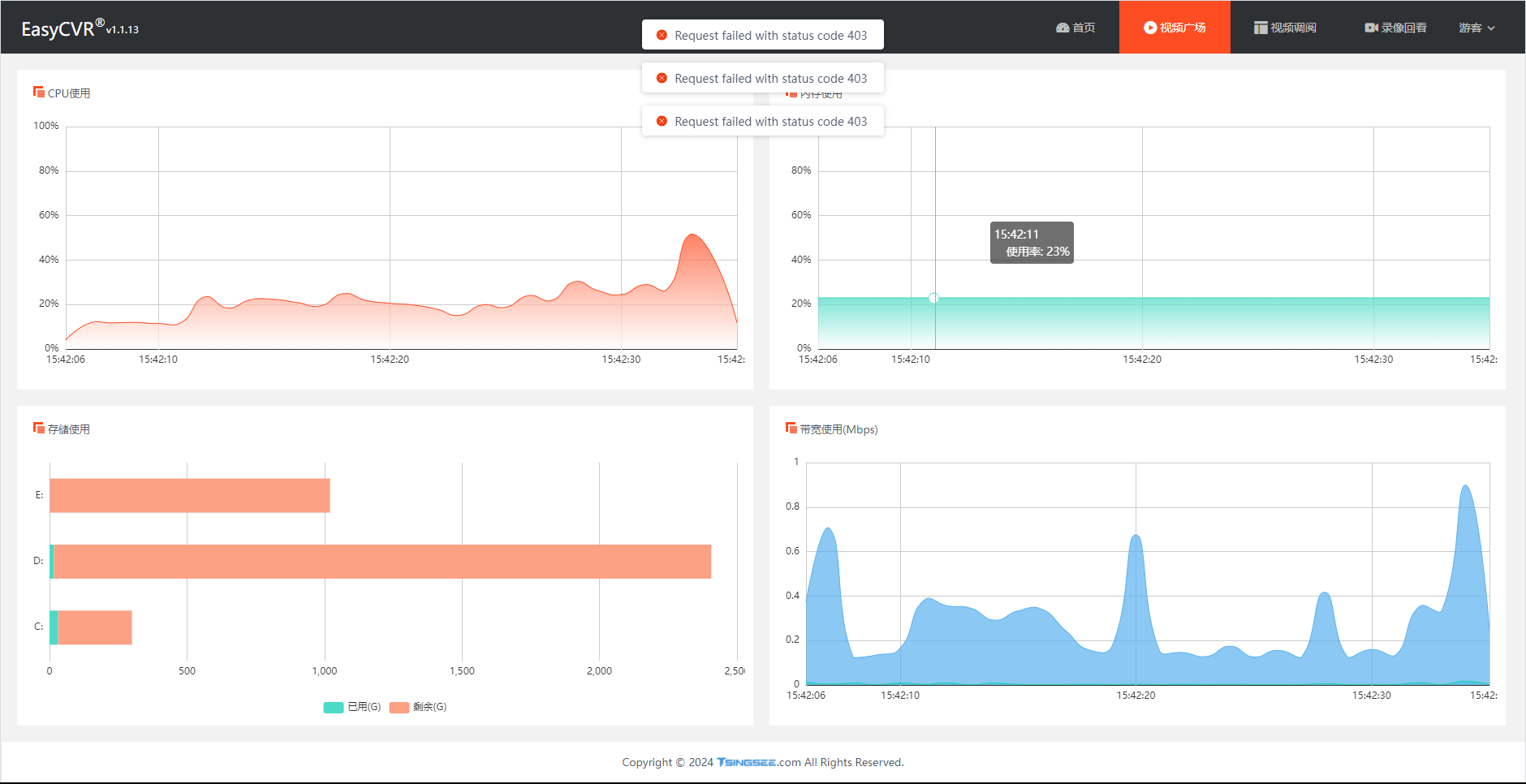Switch to the 录像回看 tab

tap(1396, 28)
